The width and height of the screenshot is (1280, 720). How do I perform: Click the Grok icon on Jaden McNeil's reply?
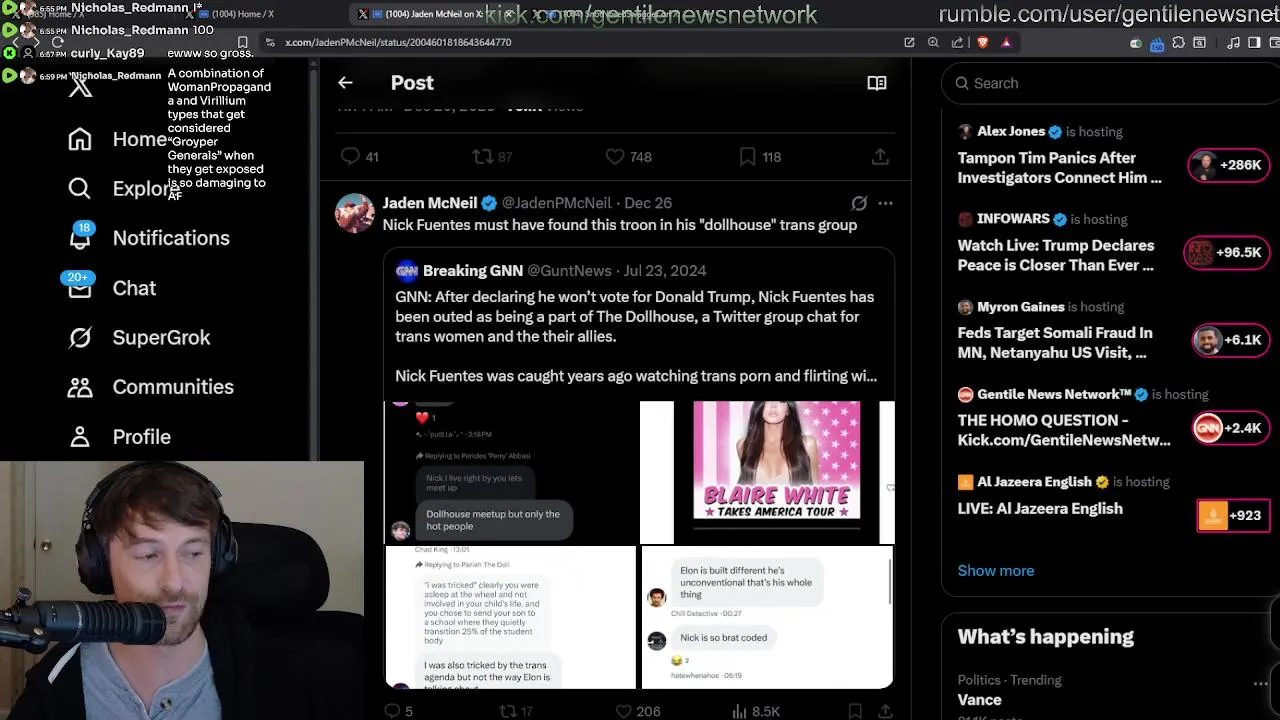[859, 203]
